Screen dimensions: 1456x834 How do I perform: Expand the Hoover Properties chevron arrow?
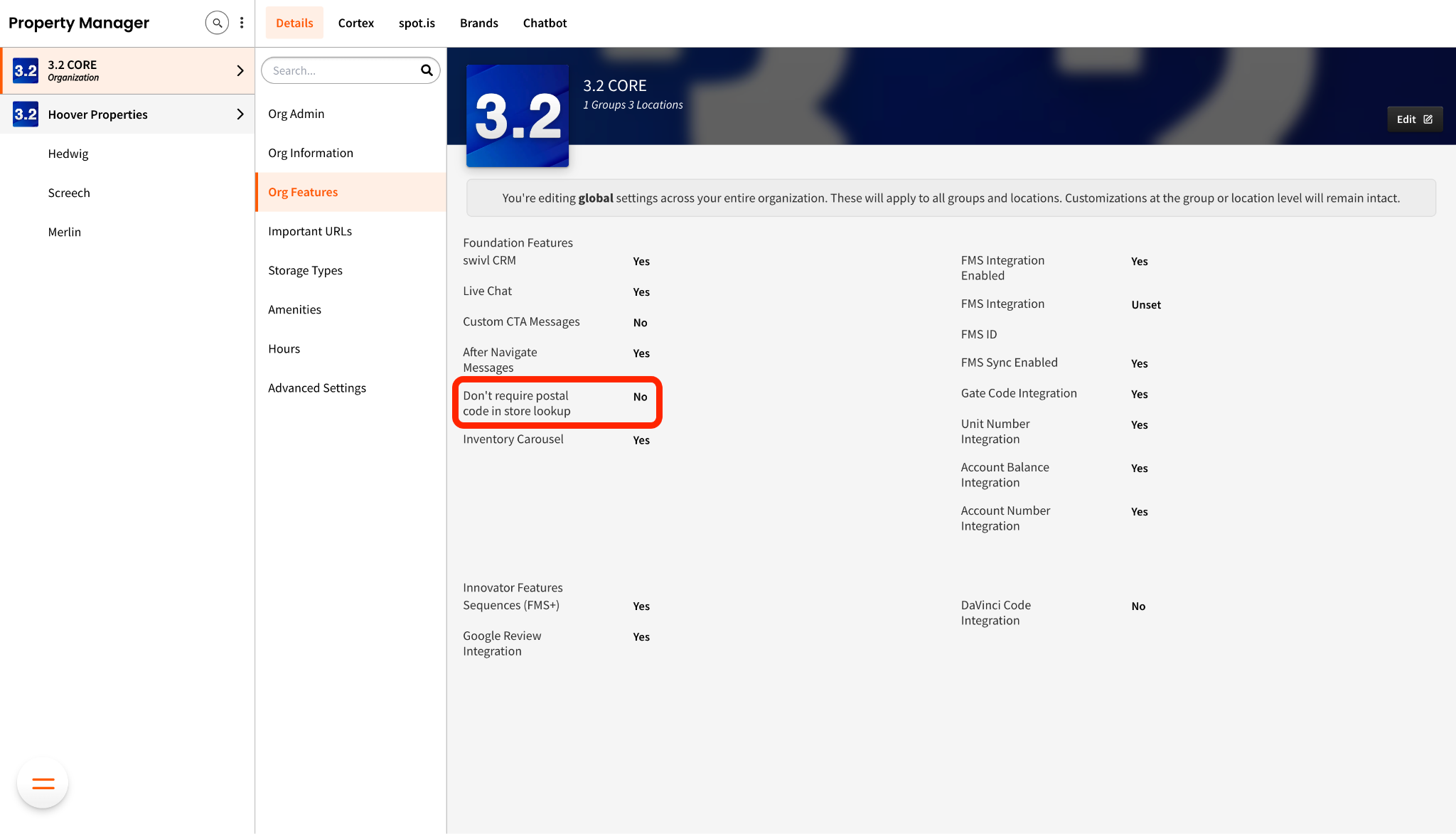pos(240,114)
